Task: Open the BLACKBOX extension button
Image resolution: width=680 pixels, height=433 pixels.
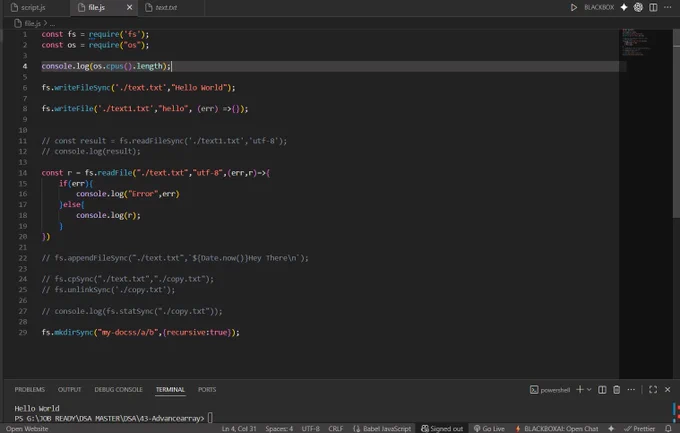Action: [599, 7]
